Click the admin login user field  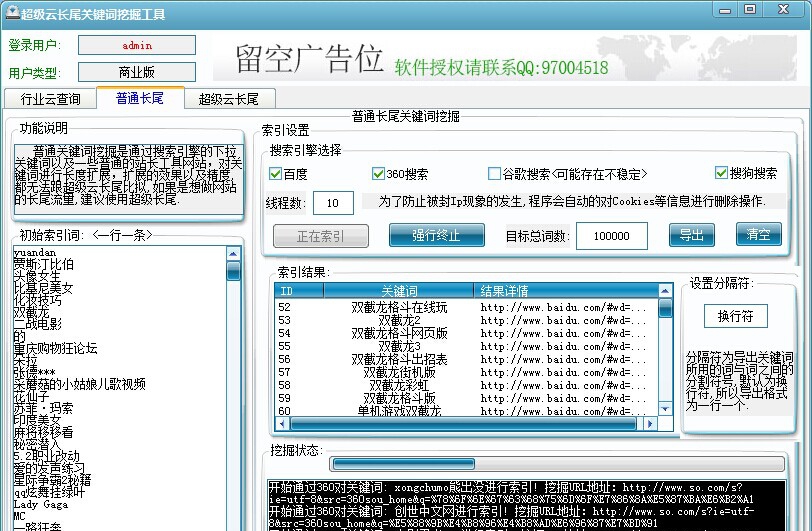(x=137, y=45)
